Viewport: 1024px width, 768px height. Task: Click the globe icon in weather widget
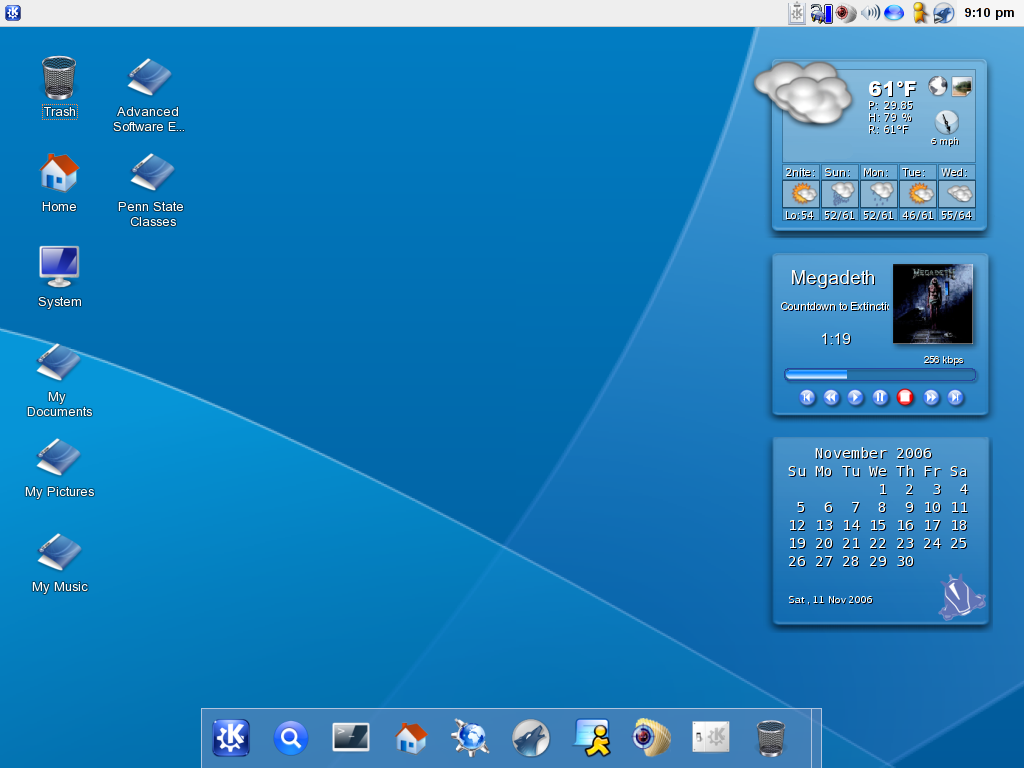pyautogui.click(x=938, y=86)
